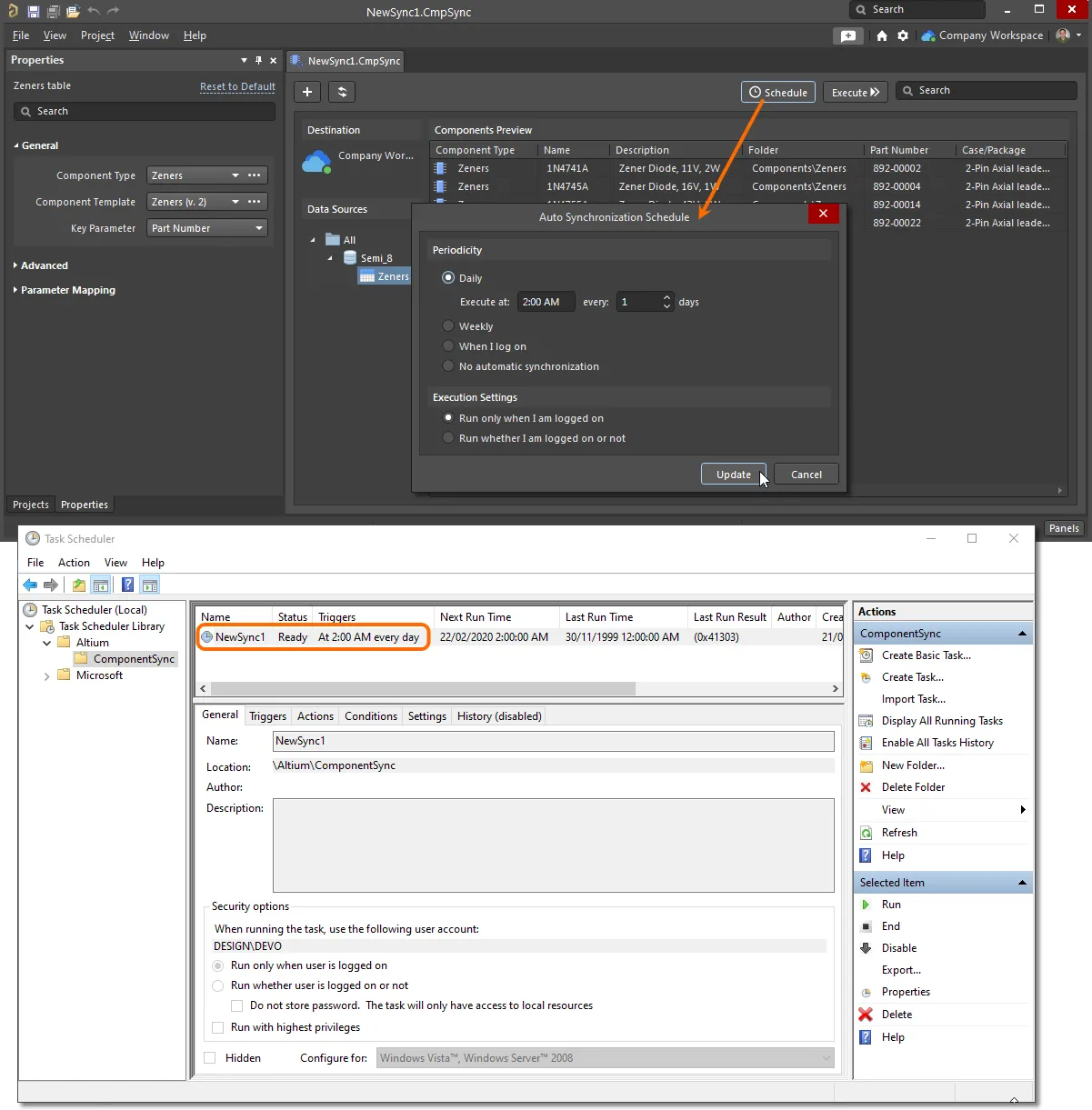Open the Key Parameter dropdown
This screenshot has width=1092, height=1110.
coord(207,228)
